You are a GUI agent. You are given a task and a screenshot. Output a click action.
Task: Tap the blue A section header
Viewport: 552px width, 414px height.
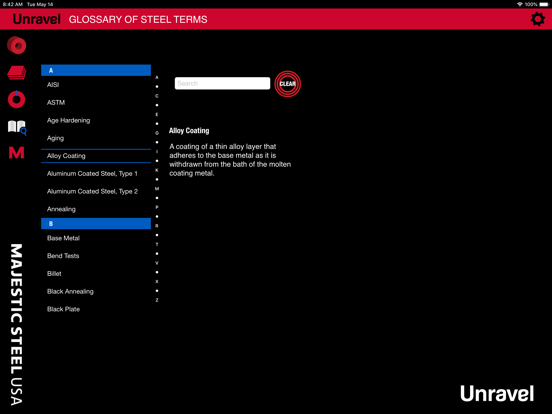point(96,70)
